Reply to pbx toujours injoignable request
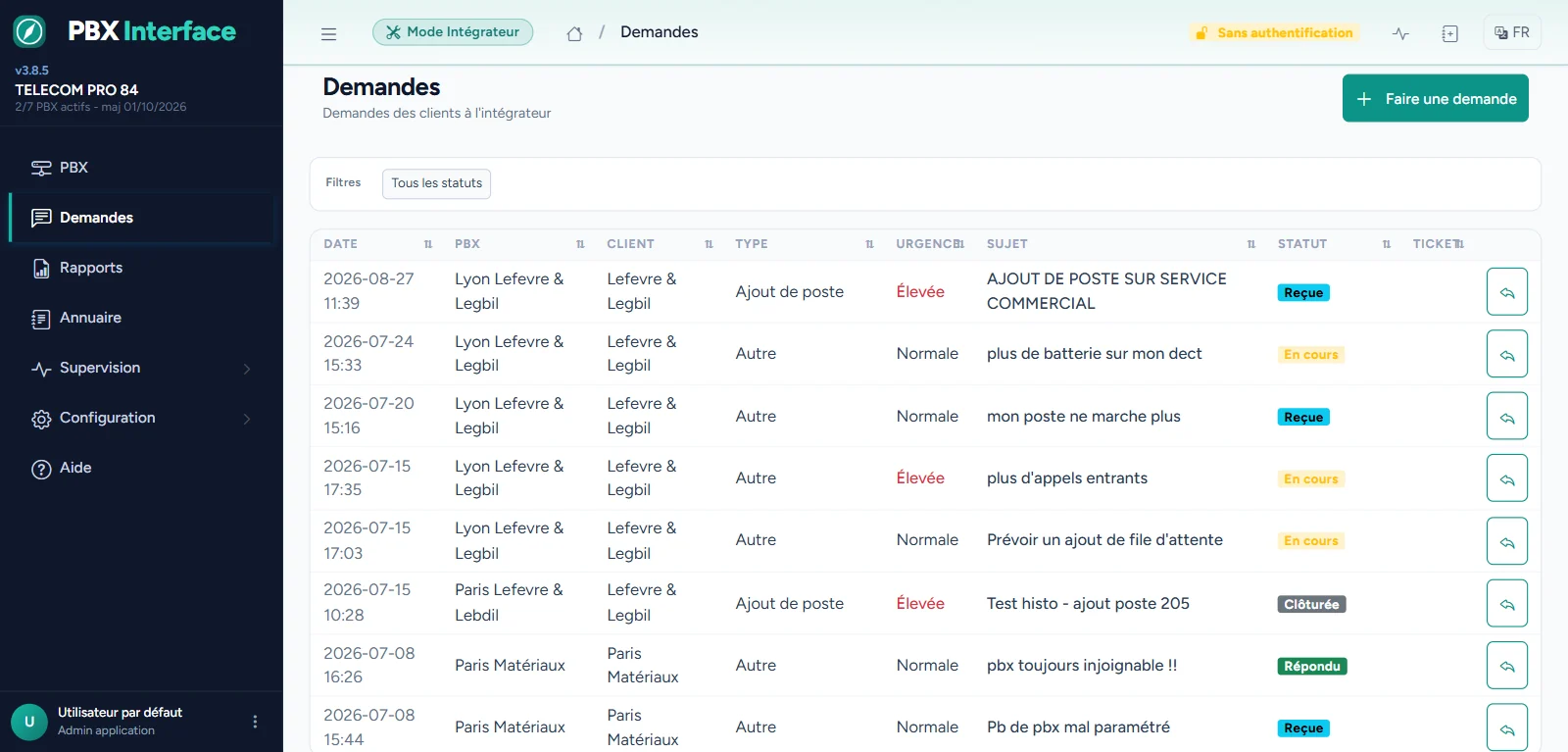This screenshot has height=752, width=1568. [1506, 666]
